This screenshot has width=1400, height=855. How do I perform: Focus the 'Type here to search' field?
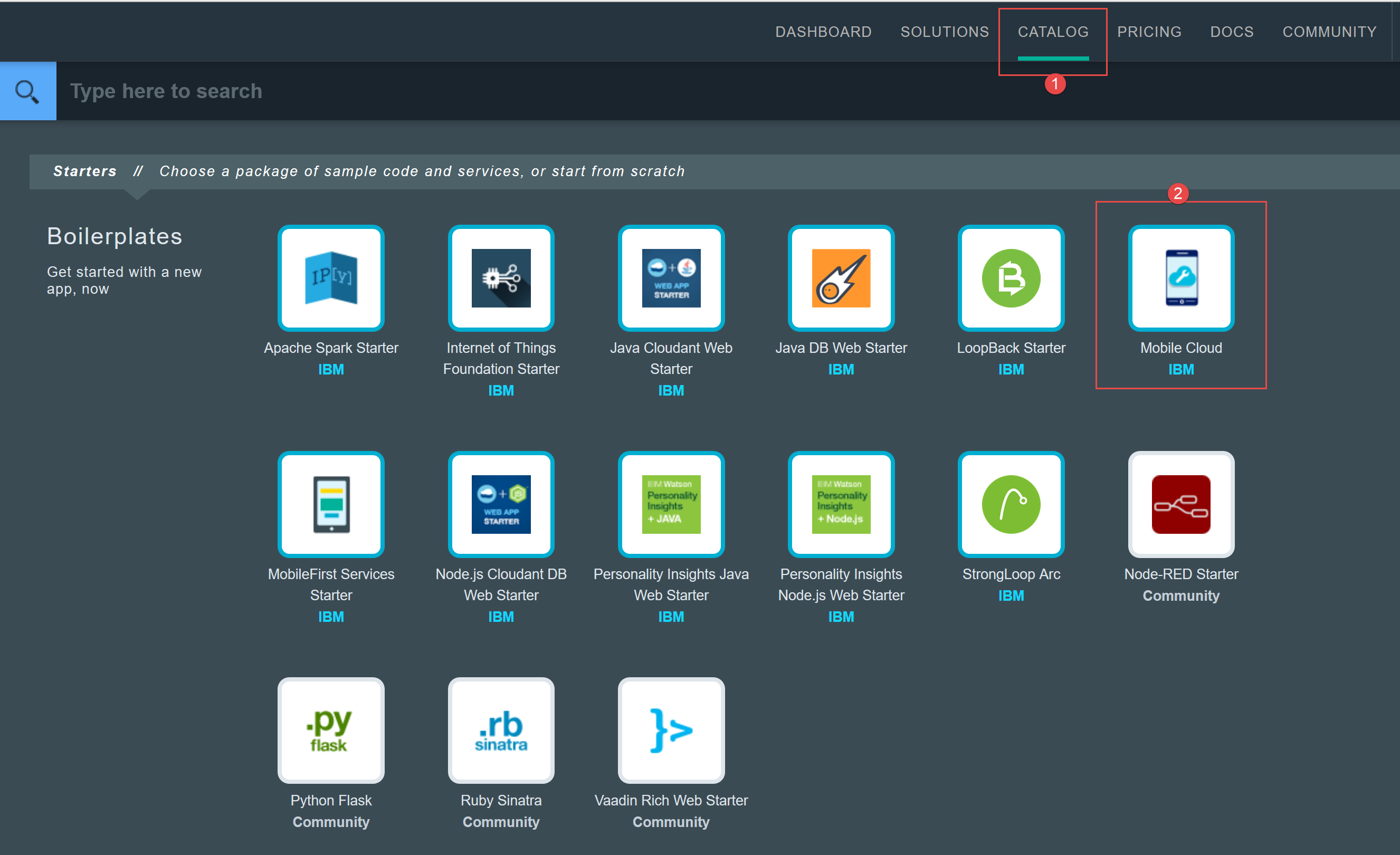pos(727,91)
